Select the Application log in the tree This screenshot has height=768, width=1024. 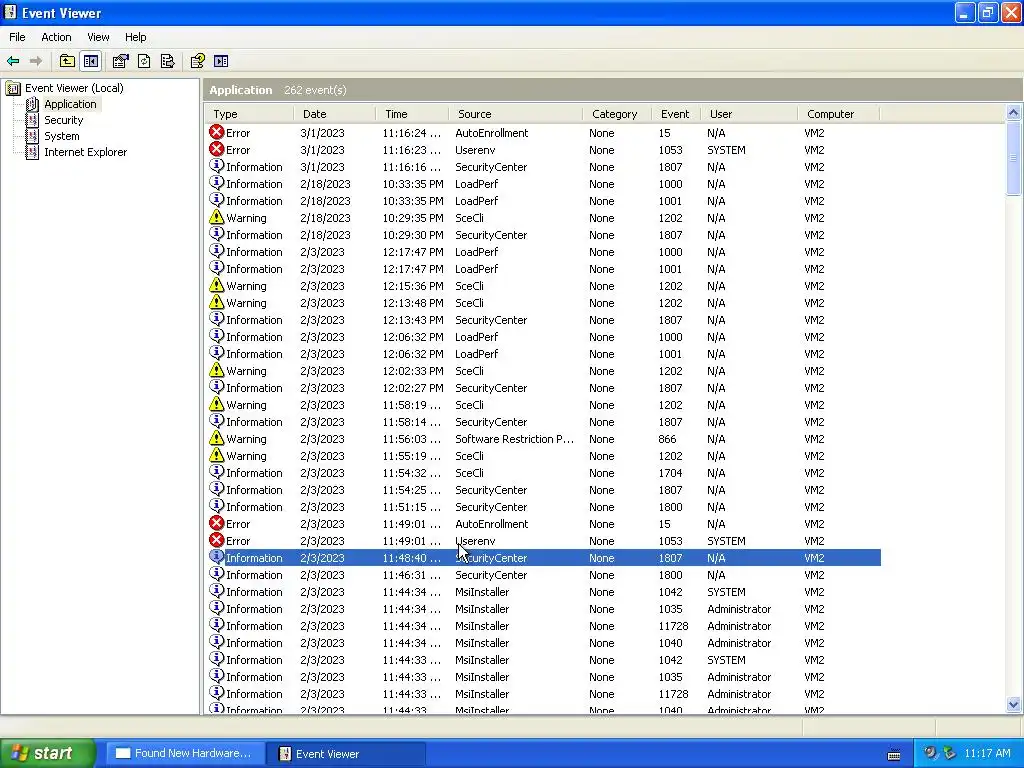tap(70, 104)
